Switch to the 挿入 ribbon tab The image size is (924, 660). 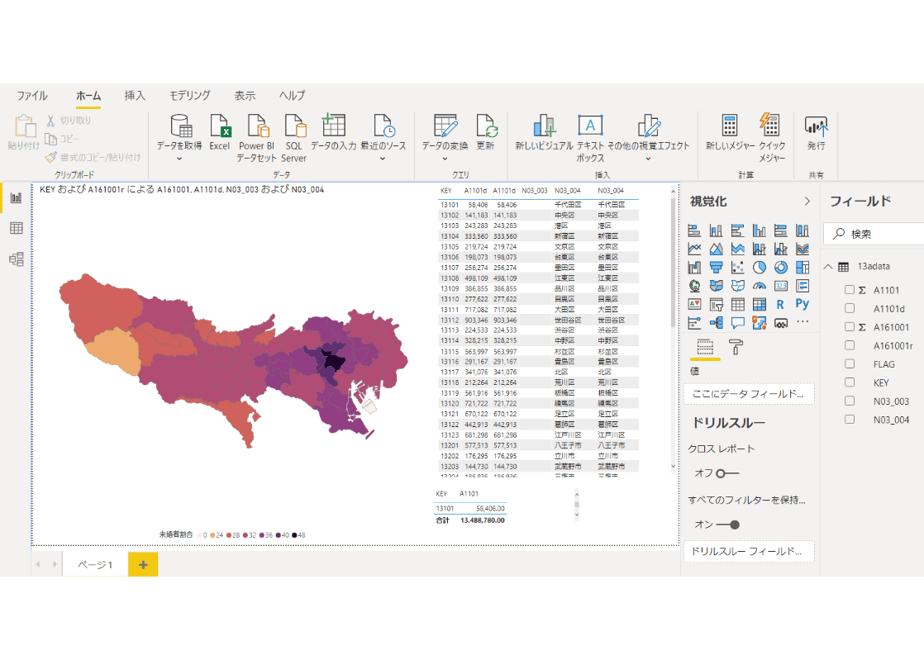point(135,95)
